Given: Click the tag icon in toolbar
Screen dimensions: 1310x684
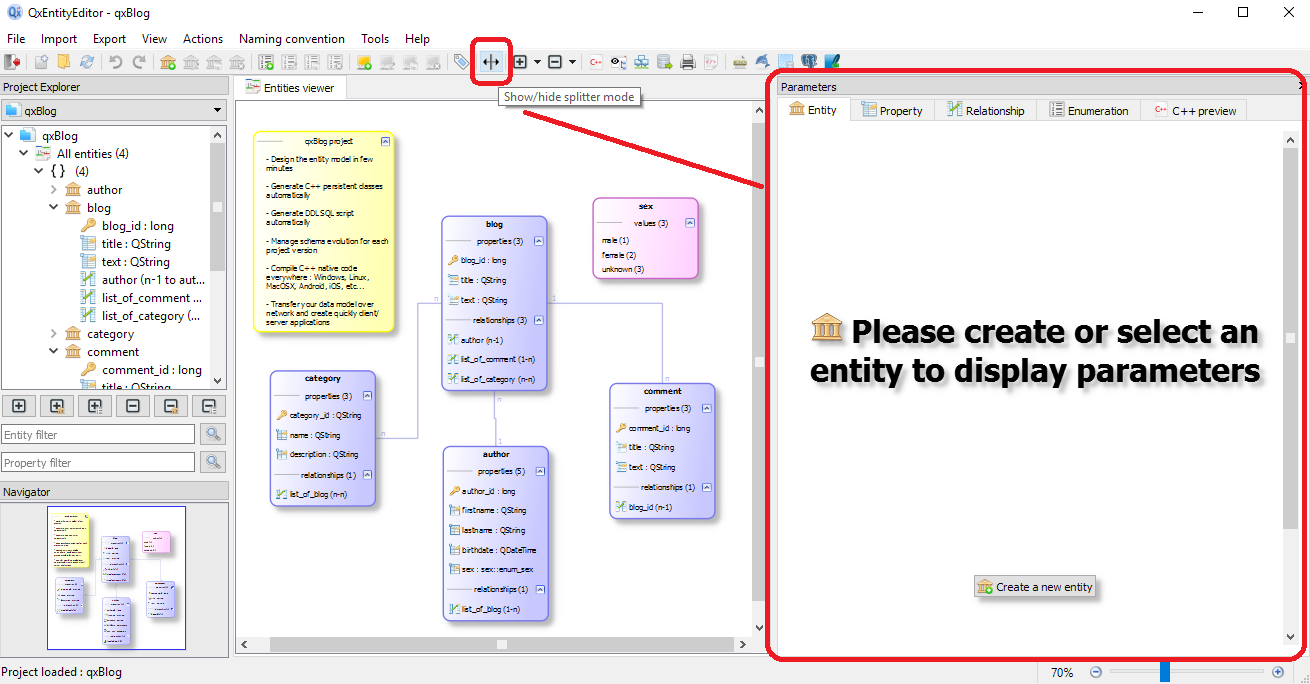Looking at the screenshot, I should point(460,62).
